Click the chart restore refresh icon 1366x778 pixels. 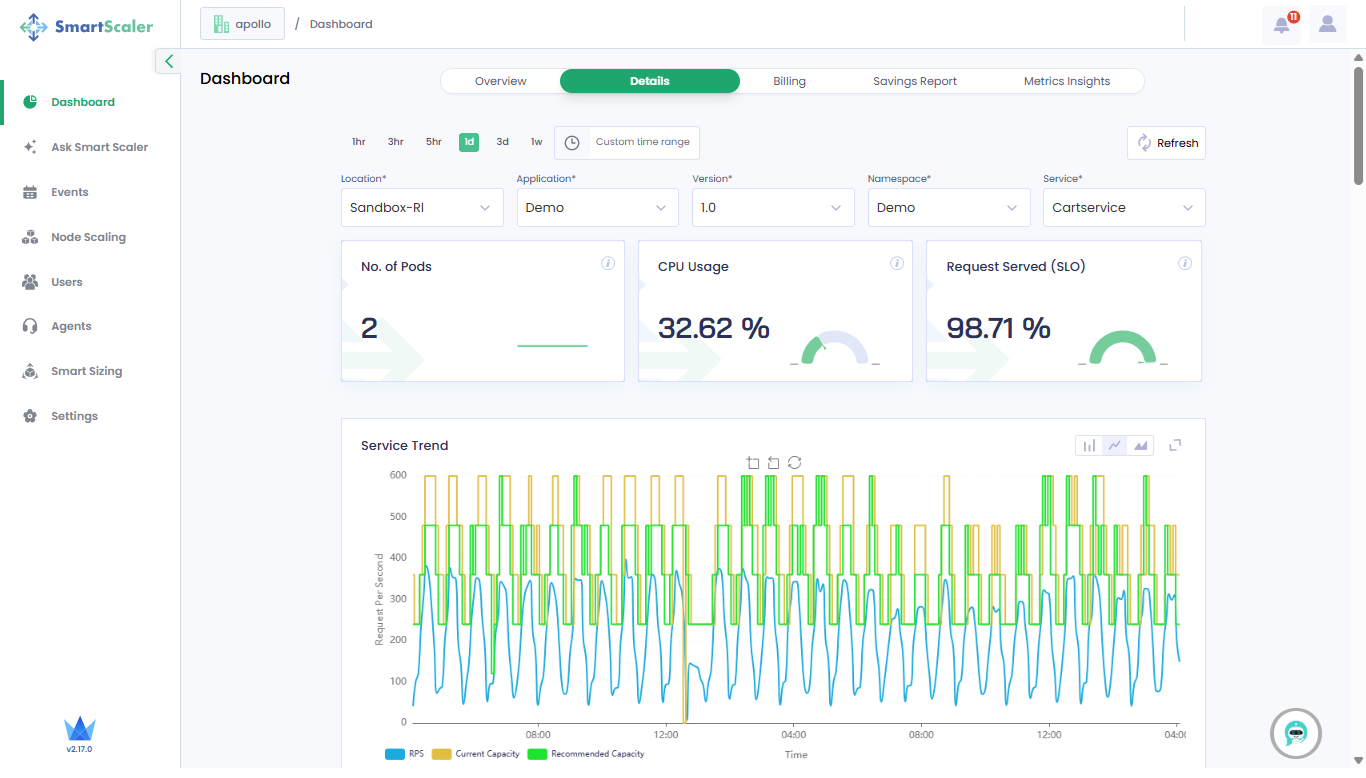pyautogui.click(x=794, y=462)
